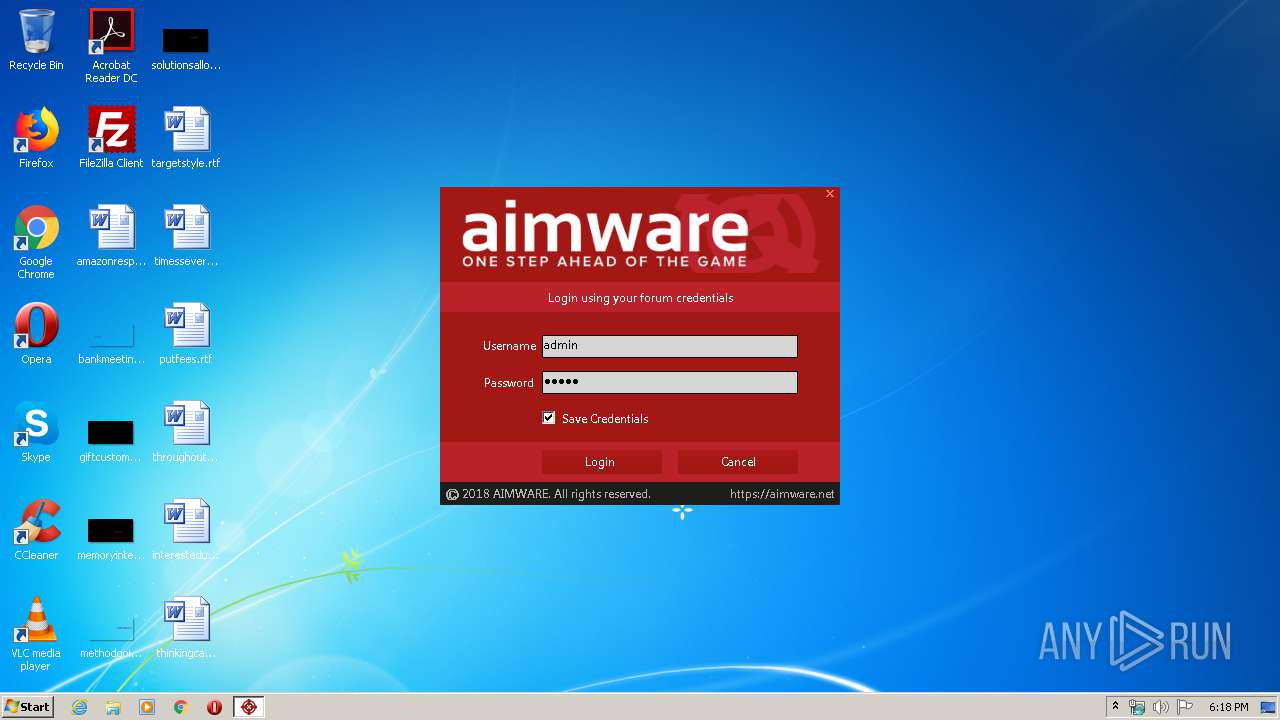
Task: Open Internet Explorer from taskbar
Action: pyautogui.click(x=80, y=707)
